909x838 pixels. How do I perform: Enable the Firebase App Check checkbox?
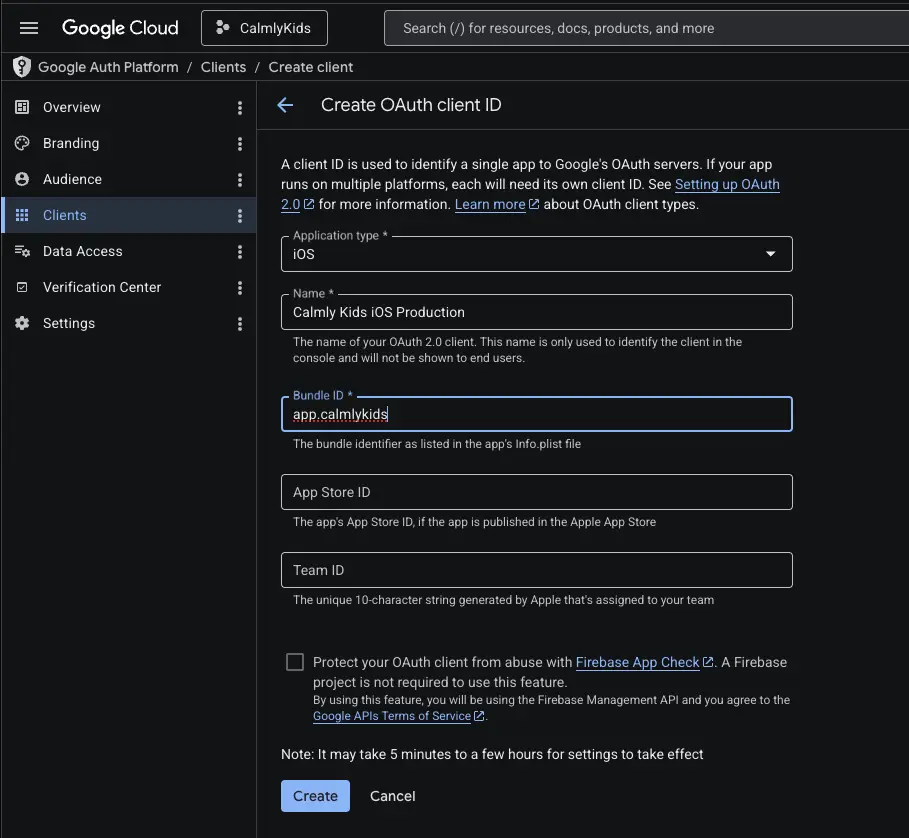coord(295,662)
